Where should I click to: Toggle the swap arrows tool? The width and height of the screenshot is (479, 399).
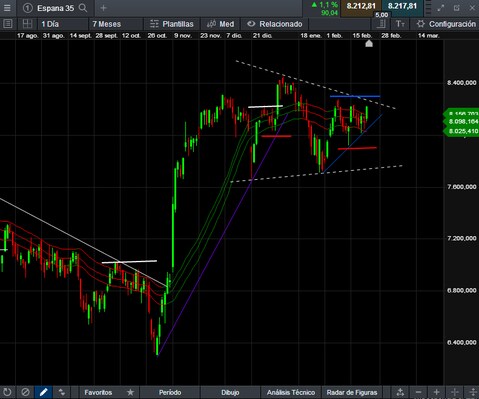62,392
